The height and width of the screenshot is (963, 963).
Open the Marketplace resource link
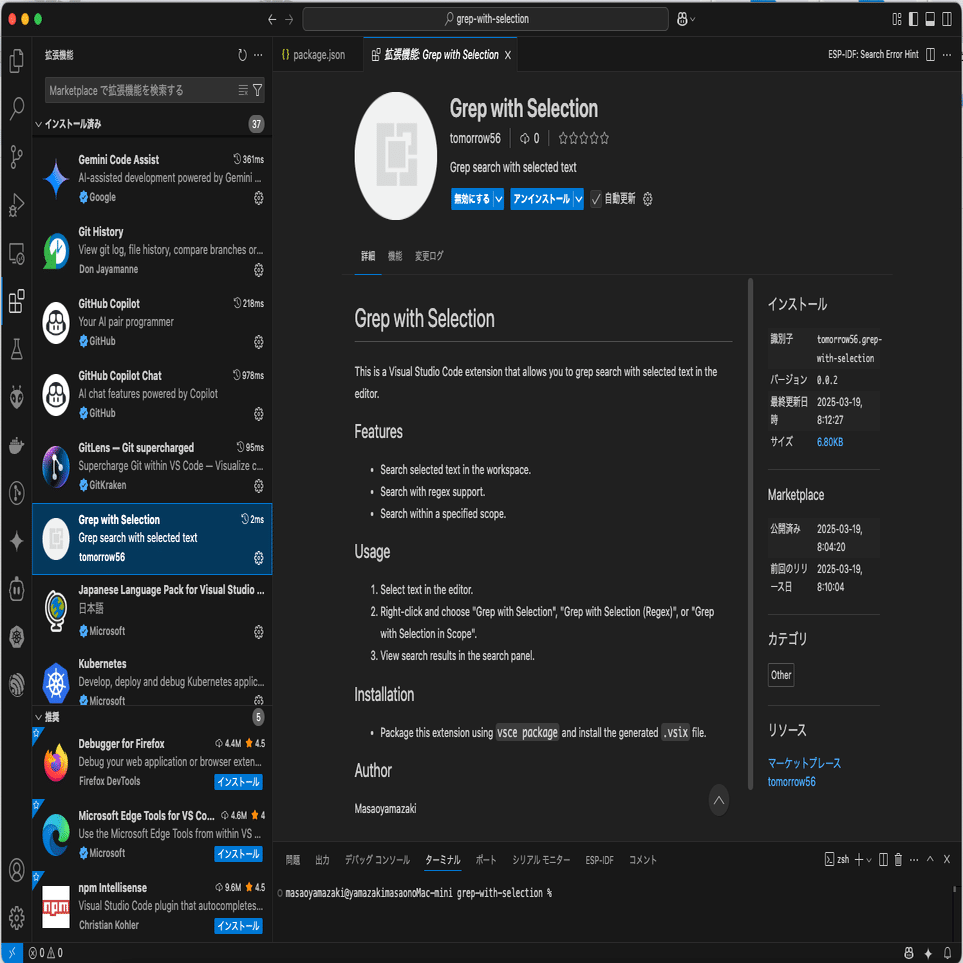point(804,763)
